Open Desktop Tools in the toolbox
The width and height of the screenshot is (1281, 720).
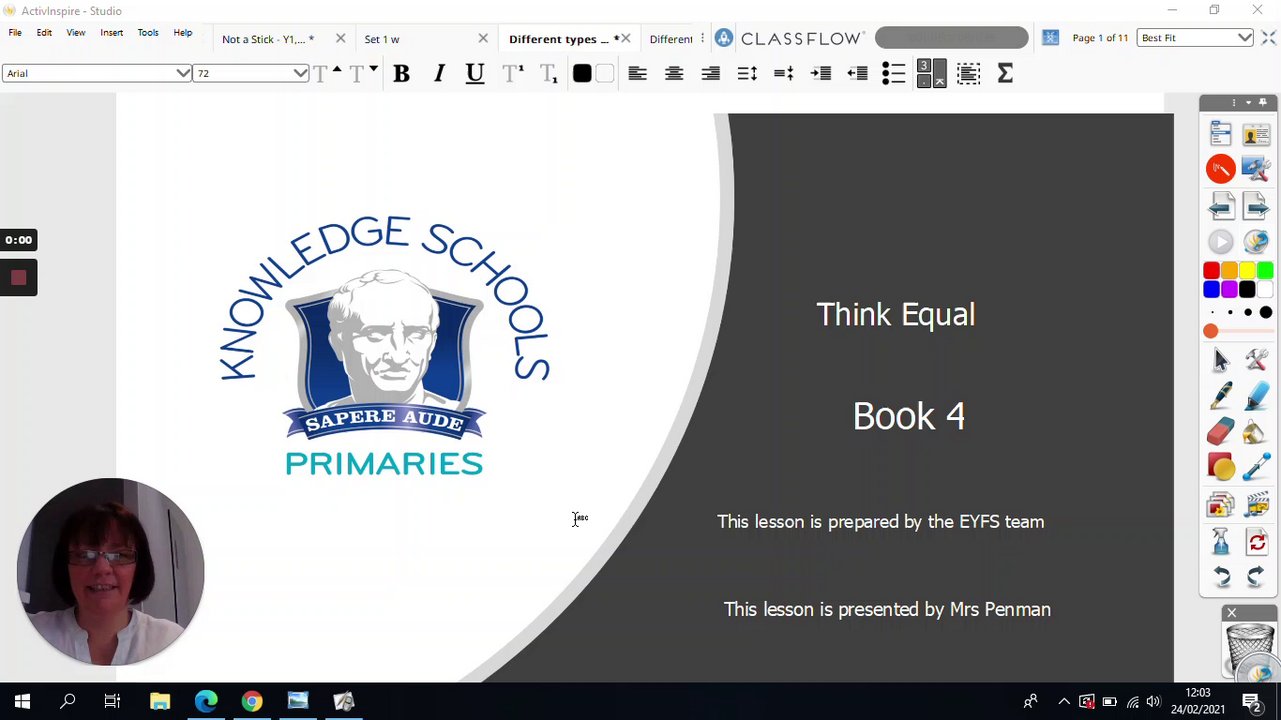click(x=1256, y=169)
